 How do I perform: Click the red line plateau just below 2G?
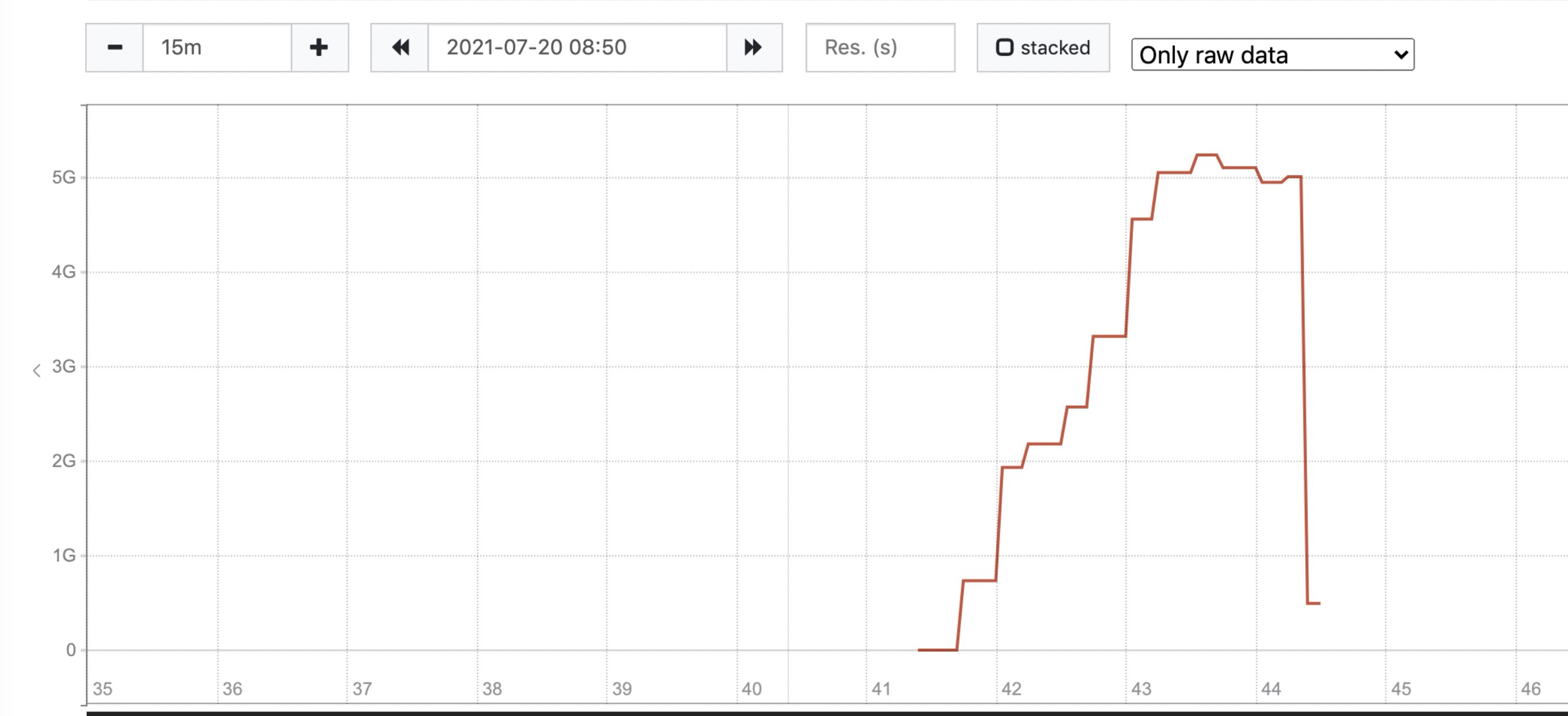1012,467
